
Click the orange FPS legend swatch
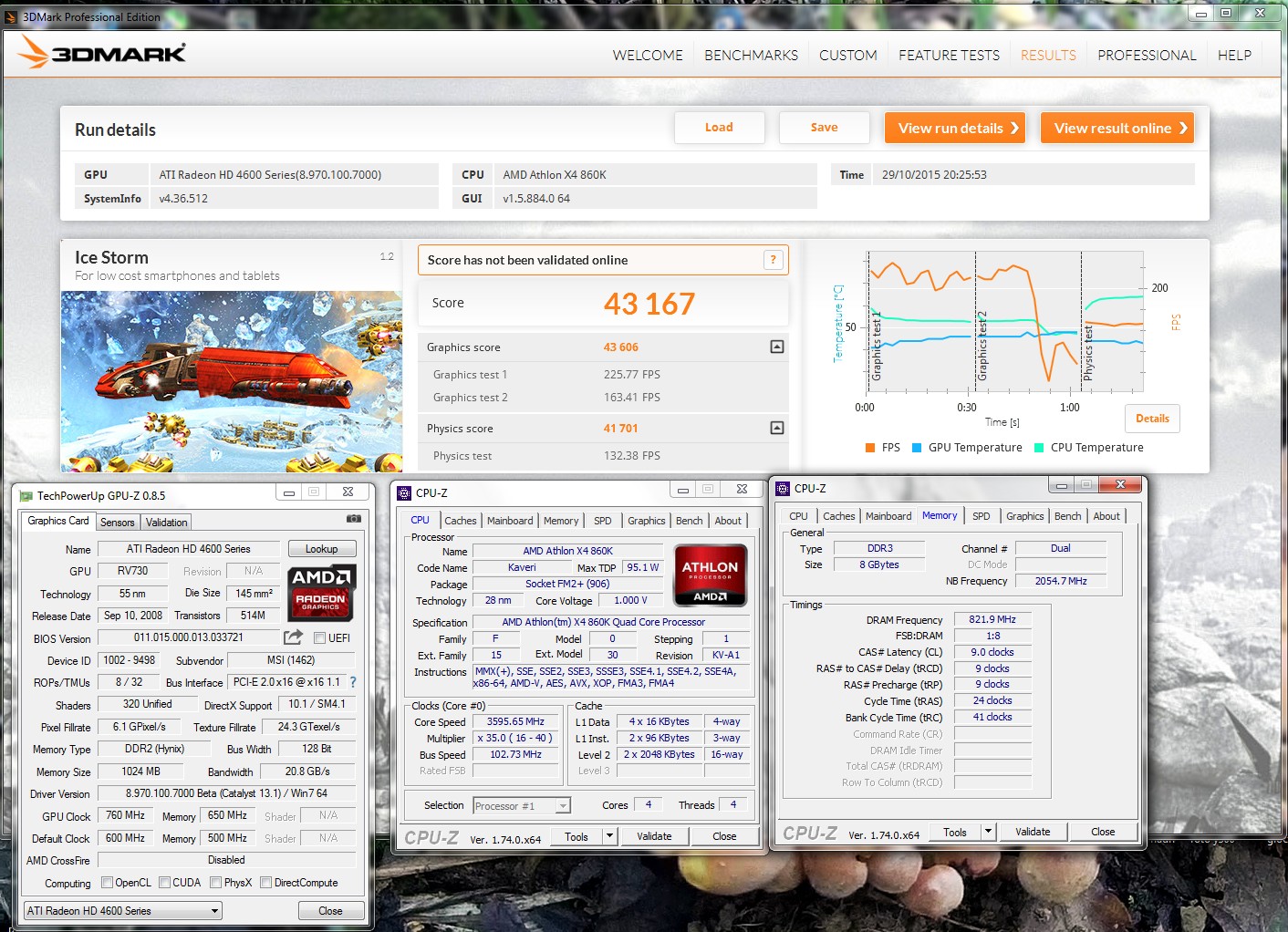pyautogui.click(x=869, y=448)
